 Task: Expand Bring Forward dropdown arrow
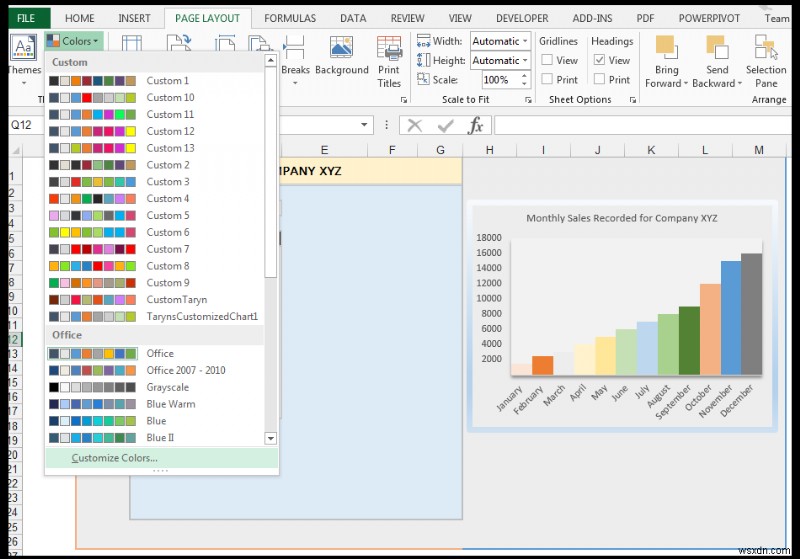[x=686, y=83]
